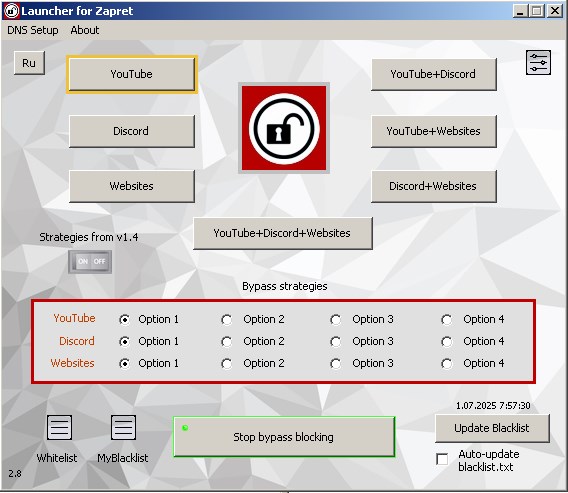The width and height of the screenshot is (568, 493).
Task: Click the orange Websites row label
Action: pos(72,363)
